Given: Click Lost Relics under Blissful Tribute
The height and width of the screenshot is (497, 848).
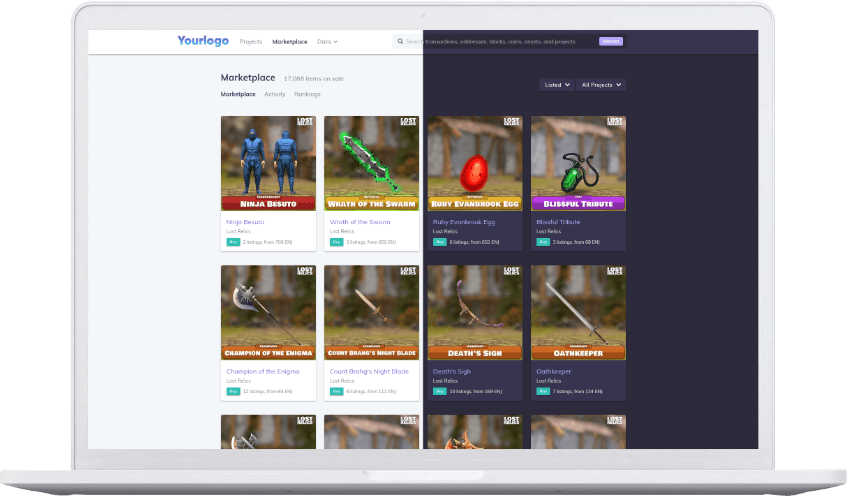Looking at the screenshot, I should click(548, 231).
